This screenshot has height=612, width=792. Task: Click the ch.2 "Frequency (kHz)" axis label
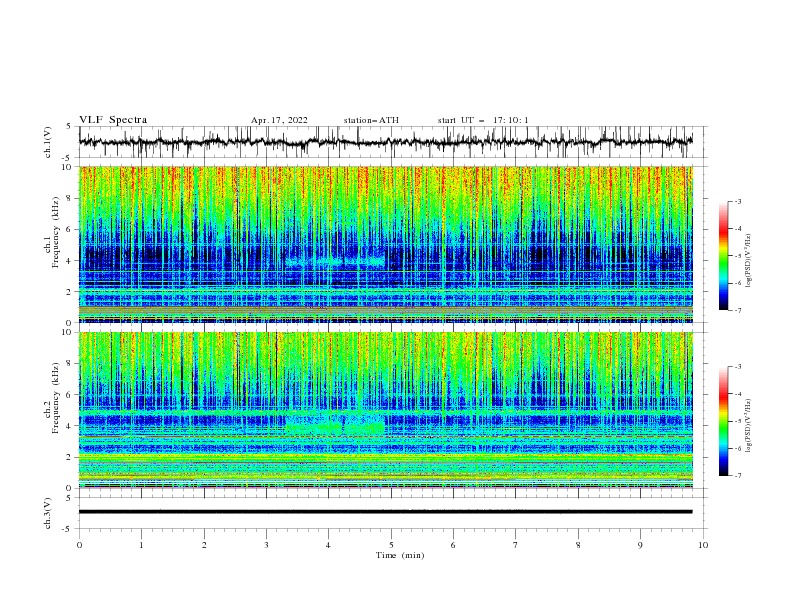point(56,397)
